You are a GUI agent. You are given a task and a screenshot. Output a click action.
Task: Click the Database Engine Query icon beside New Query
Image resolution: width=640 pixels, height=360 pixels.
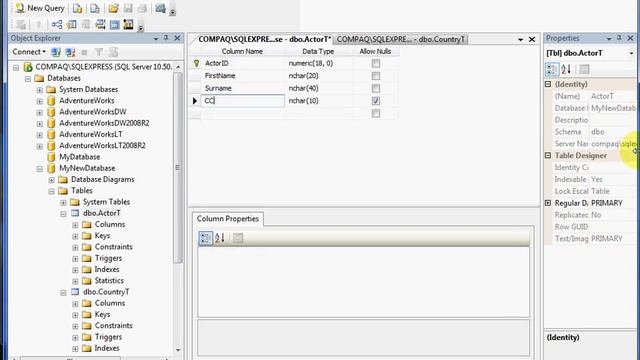tap(78, 8)
